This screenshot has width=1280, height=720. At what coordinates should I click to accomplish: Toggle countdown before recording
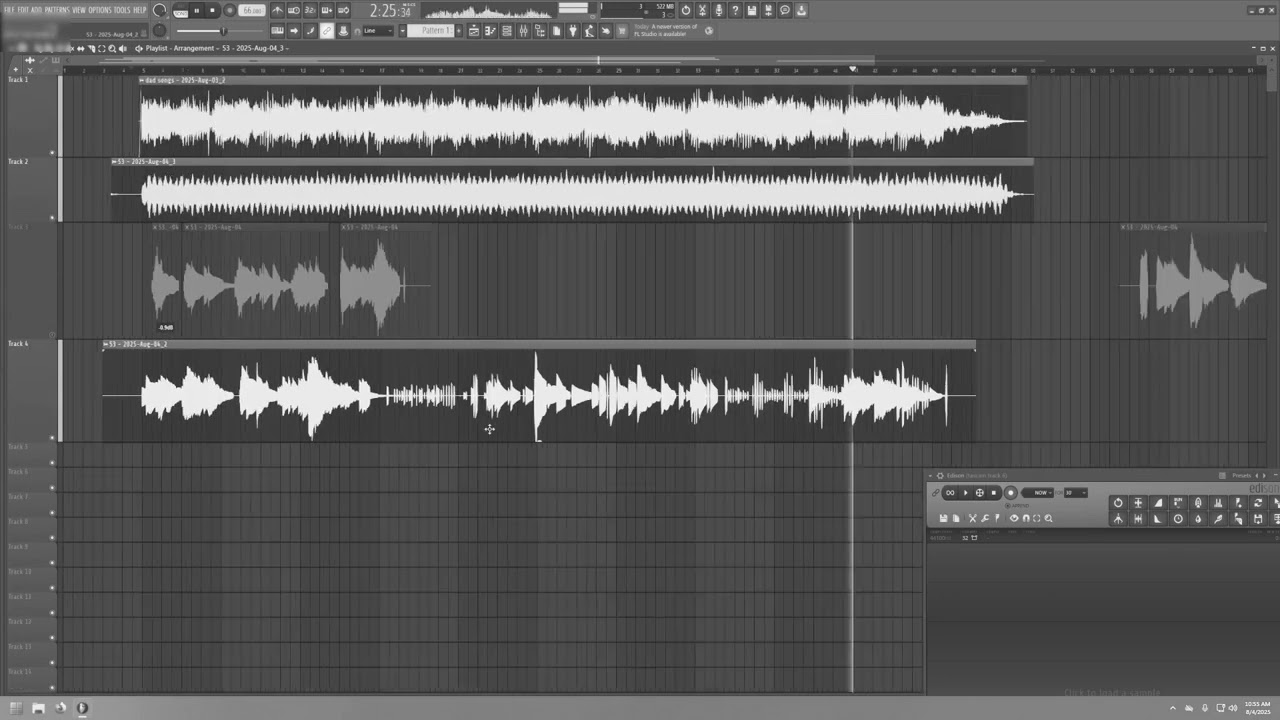[x=310, y=10]
